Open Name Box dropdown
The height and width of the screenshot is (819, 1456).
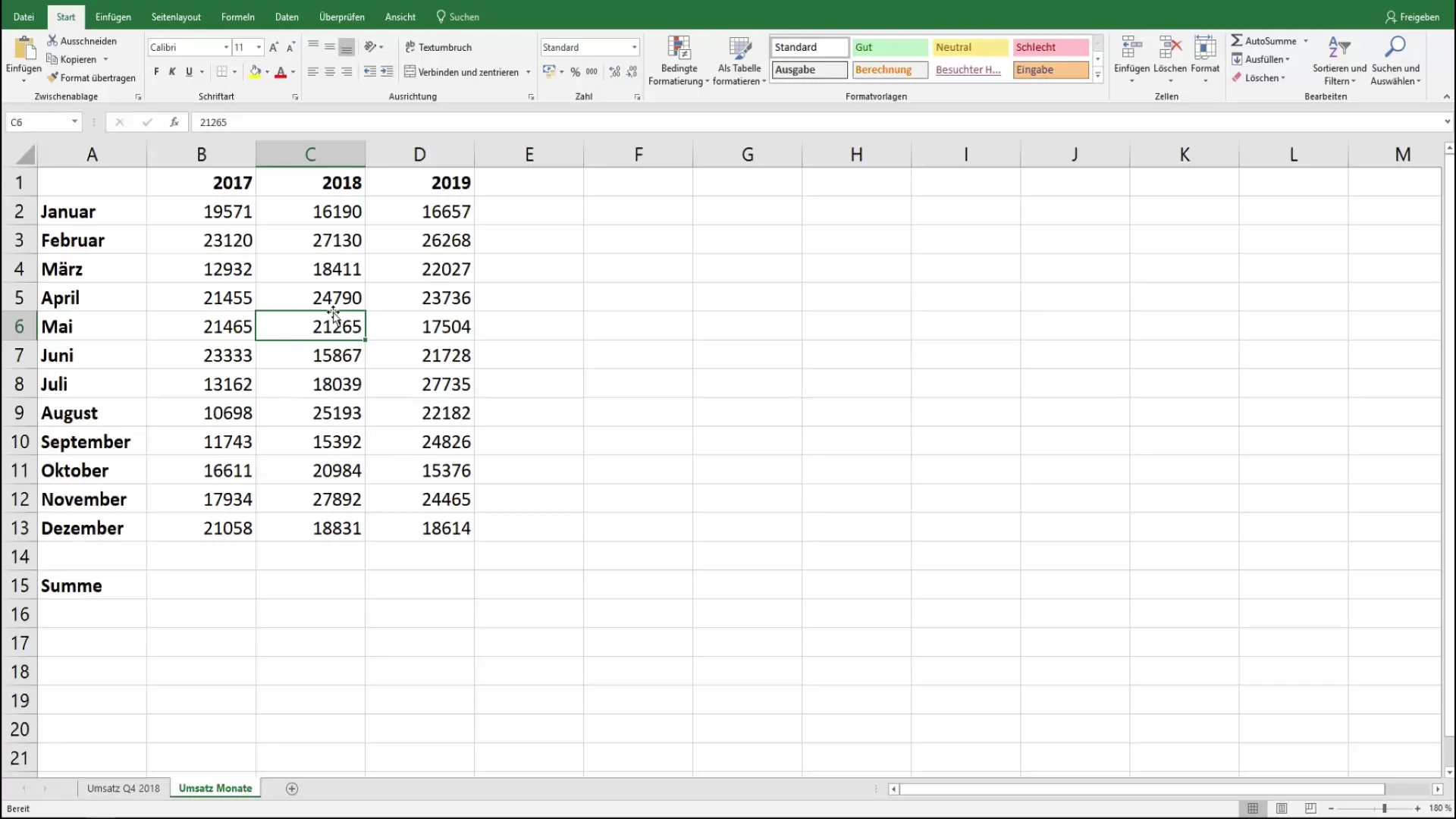[x=74, y=122]
